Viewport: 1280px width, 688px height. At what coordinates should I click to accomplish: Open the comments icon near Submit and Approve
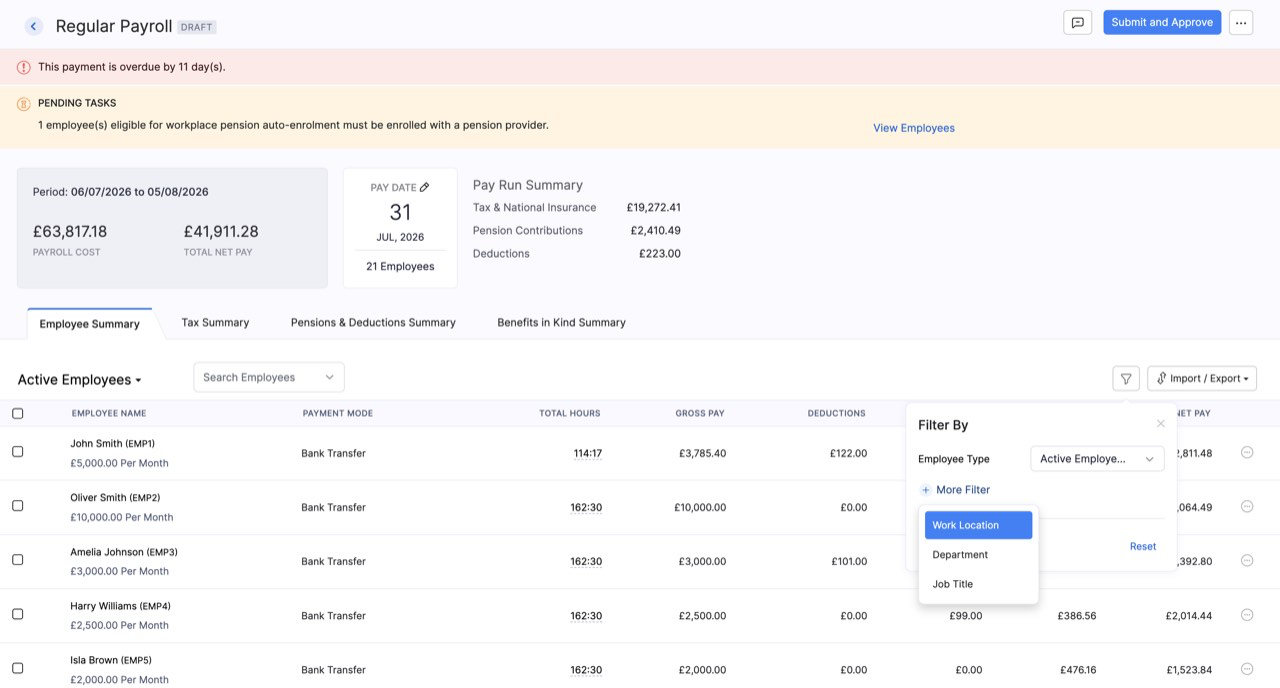coord(1077,23)
